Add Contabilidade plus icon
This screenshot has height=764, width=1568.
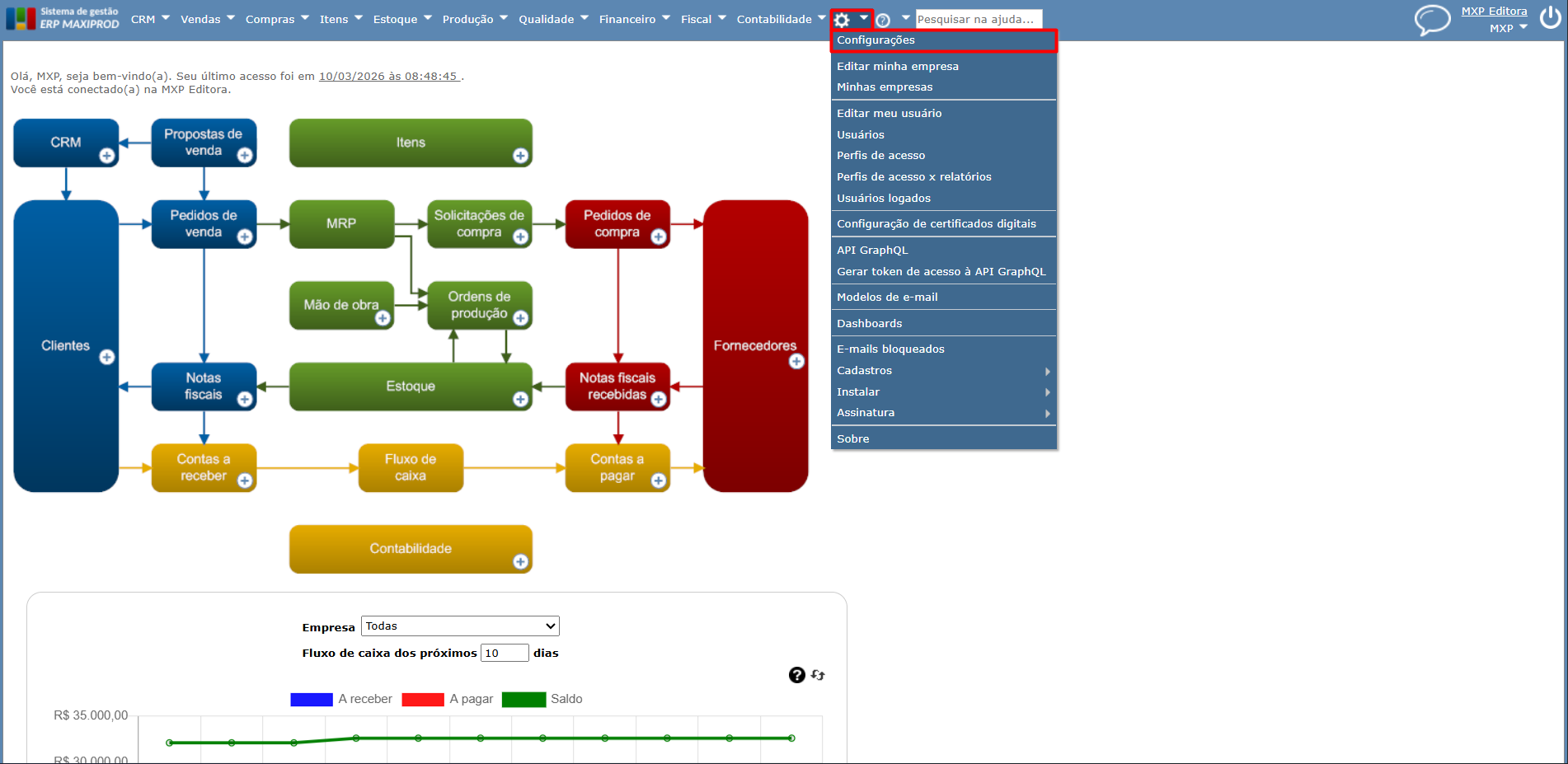(x=520, y=562)
